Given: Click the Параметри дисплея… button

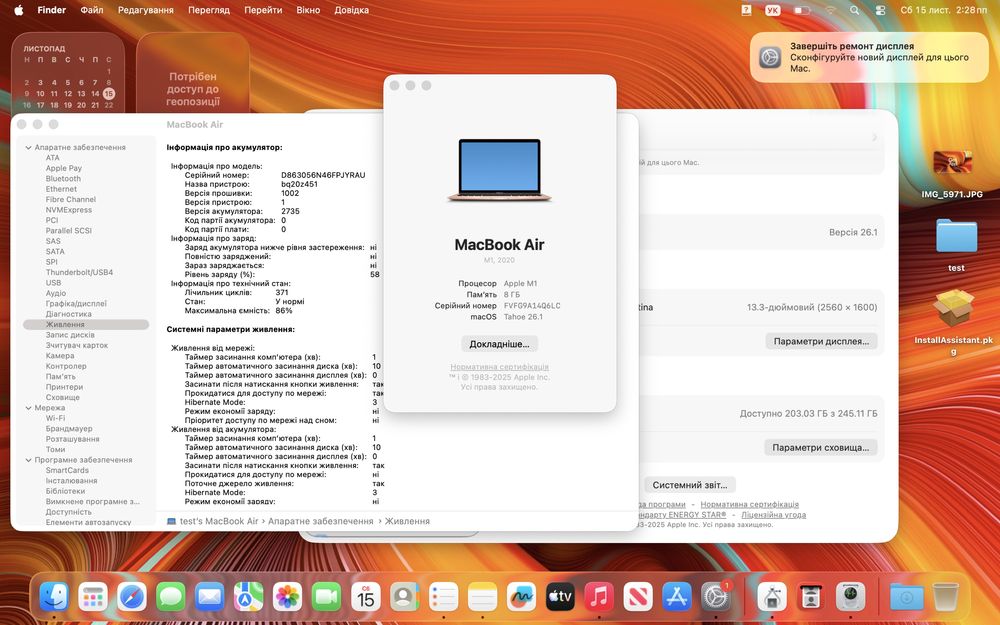Looking at the screenshot, I should [x=821, y=341].
